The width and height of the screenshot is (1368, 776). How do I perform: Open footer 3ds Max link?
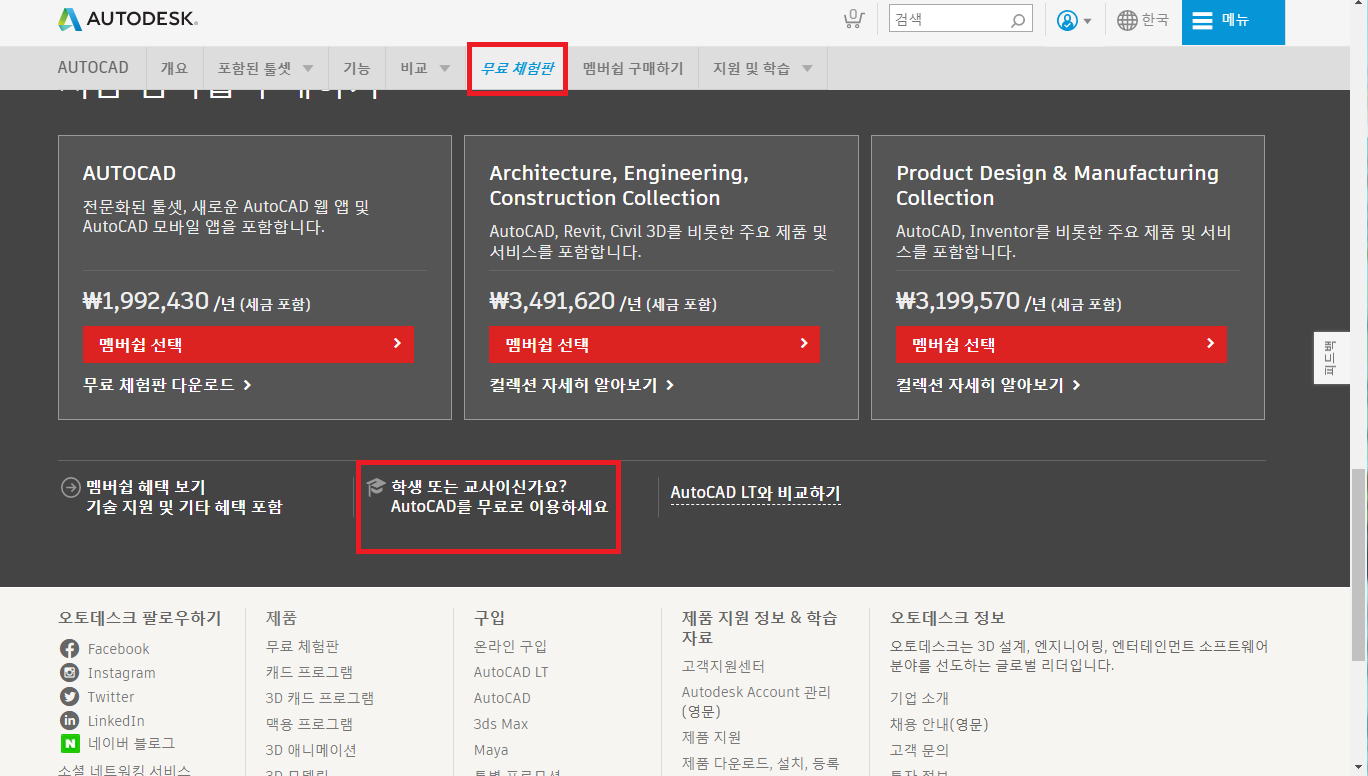[x=501, y=724]
